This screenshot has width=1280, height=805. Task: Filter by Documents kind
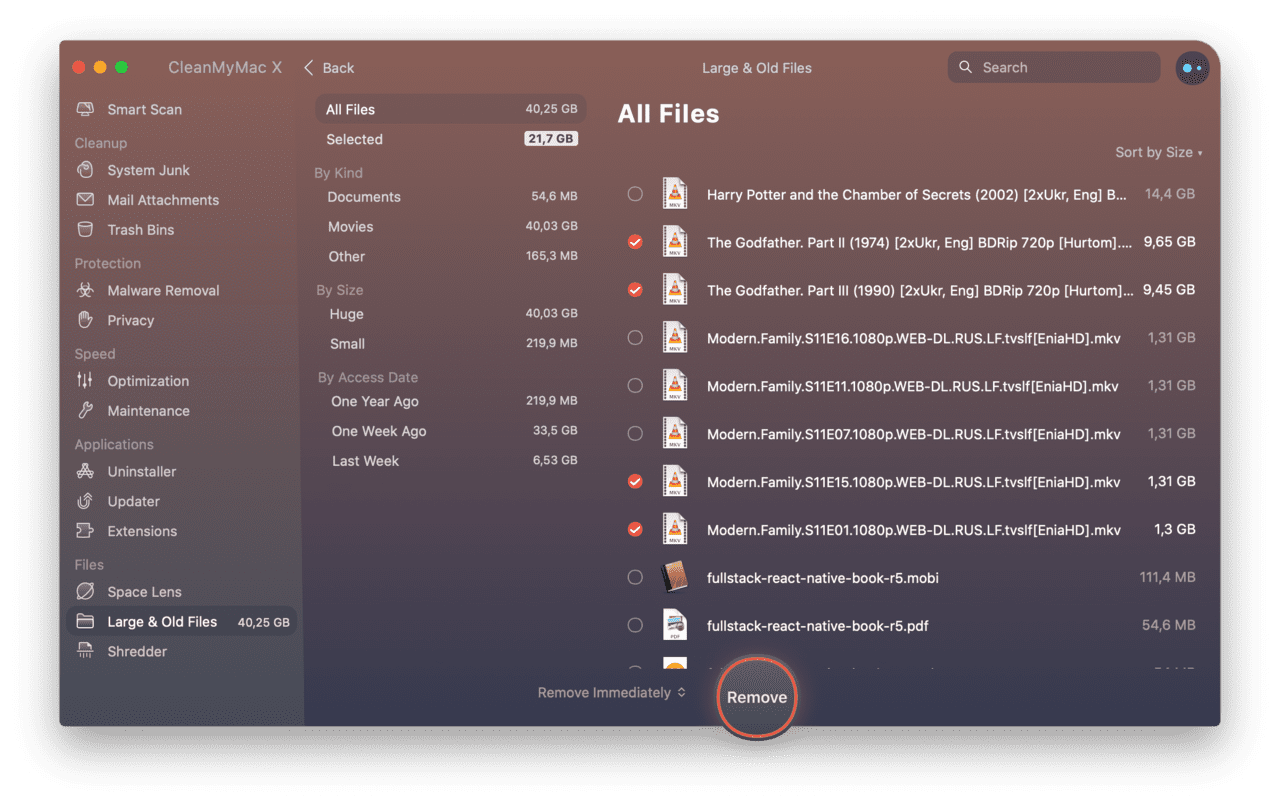pyautogui.click(x=450, y=197)
